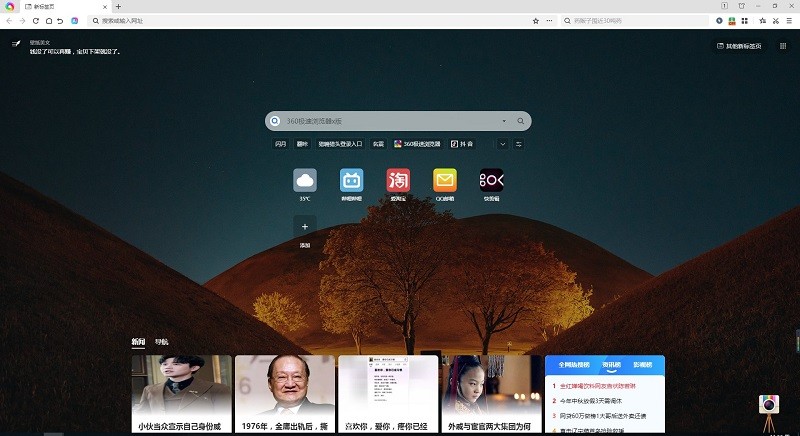Open the AI assistant icon in toolbar
The height and width of the screenshot is (436, 800).
click(x=74, y=21)
